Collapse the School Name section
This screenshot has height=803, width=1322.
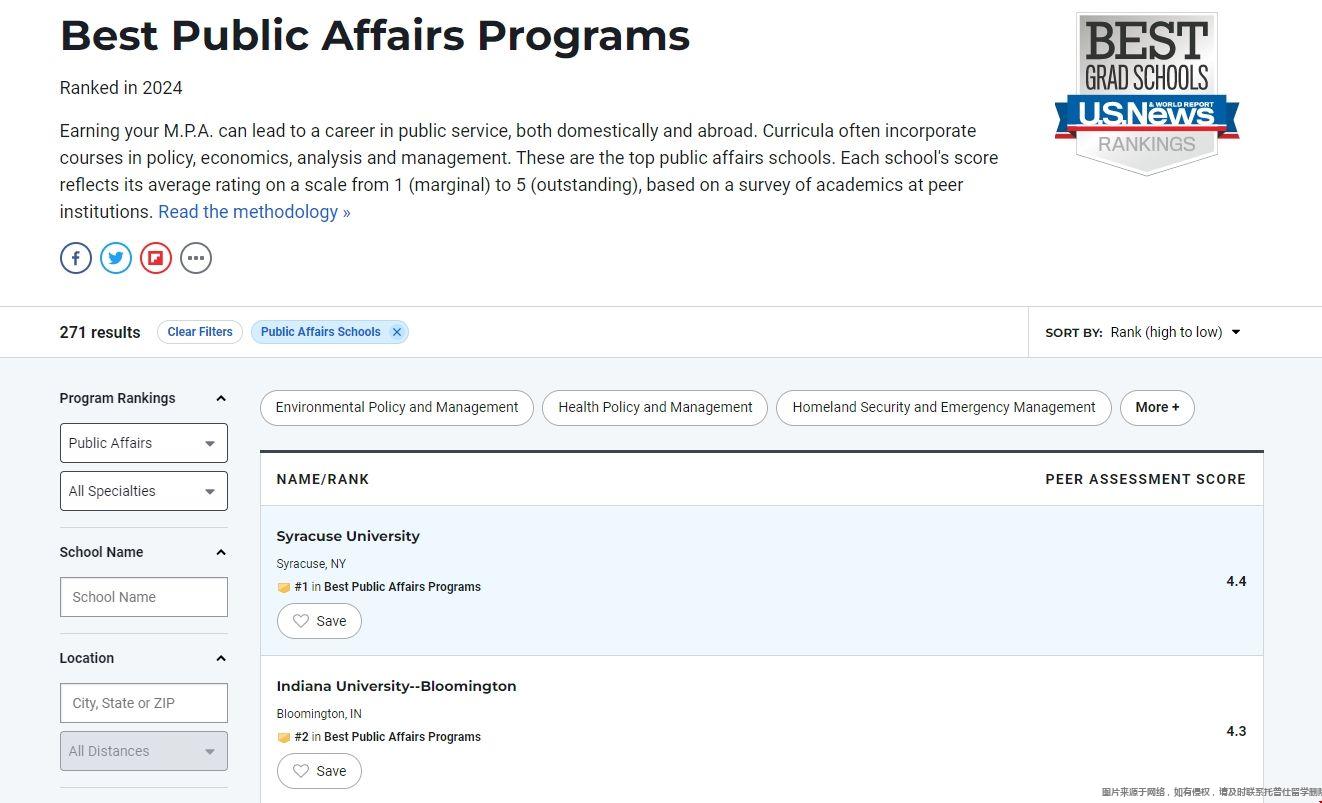pos(221,552)
